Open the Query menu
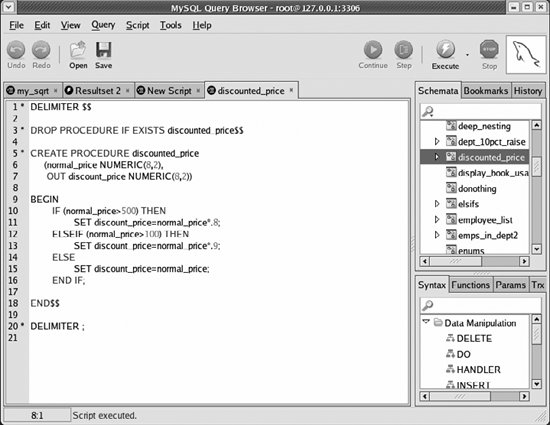Image resolution: width=550 pixels, height=425 pixels. (x=103, y=25)
